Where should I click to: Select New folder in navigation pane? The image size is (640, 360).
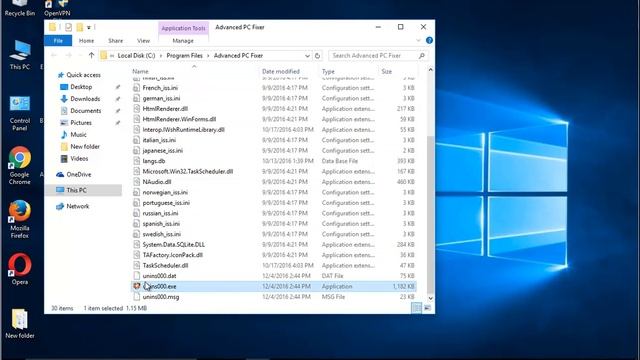(85, 147)
